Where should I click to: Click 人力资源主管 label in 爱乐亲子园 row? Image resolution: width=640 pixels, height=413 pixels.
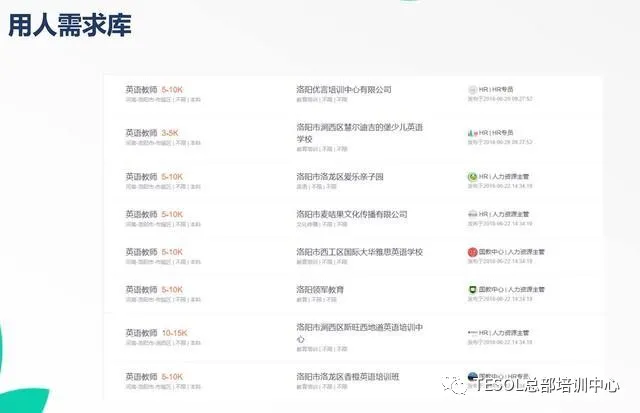tap(510, 176)
